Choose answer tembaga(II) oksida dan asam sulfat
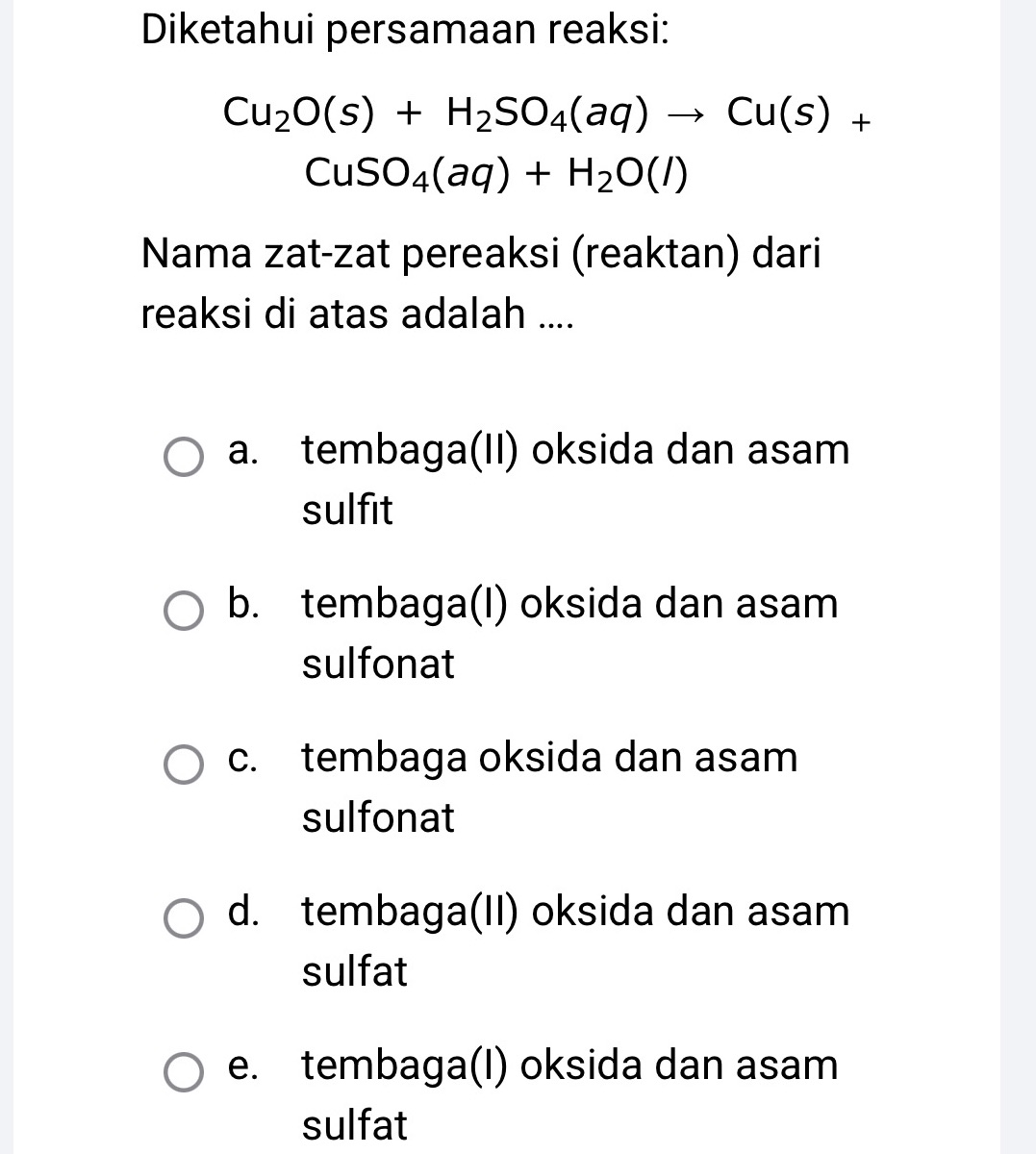 tap(574, 912)
